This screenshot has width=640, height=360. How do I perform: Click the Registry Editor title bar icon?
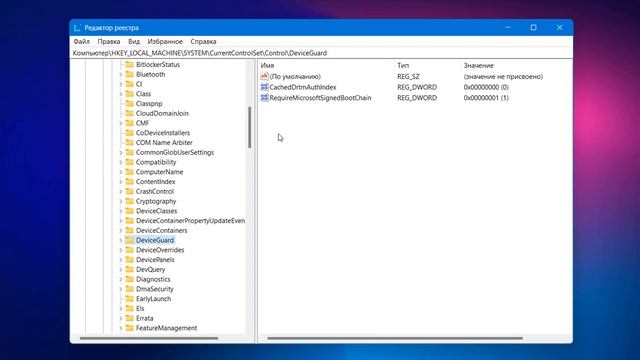click(x=77, y=28)
